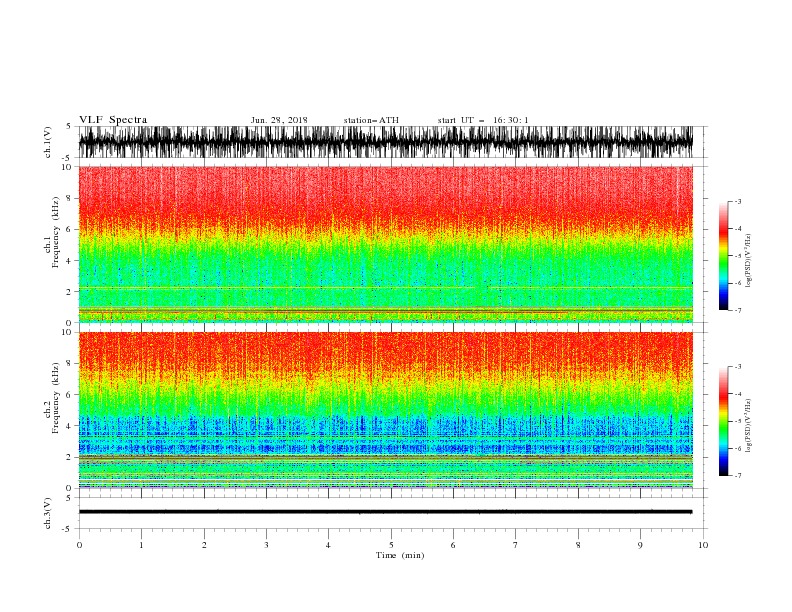Click the "-7" tick on ch.2 color bar
792x612 pixels.
pyautogui.click(x=737, y=475)
